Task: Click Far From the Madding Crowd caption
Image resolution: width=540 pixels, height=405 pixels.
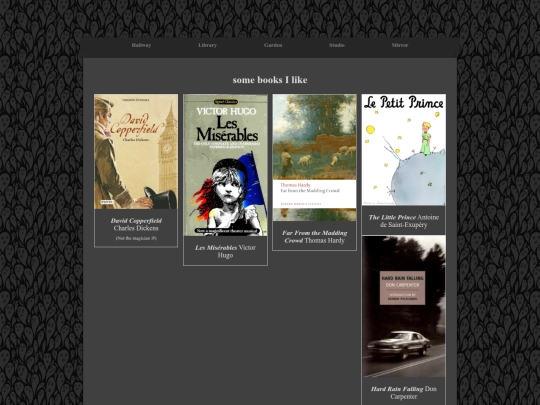Action: coord(314,237)
